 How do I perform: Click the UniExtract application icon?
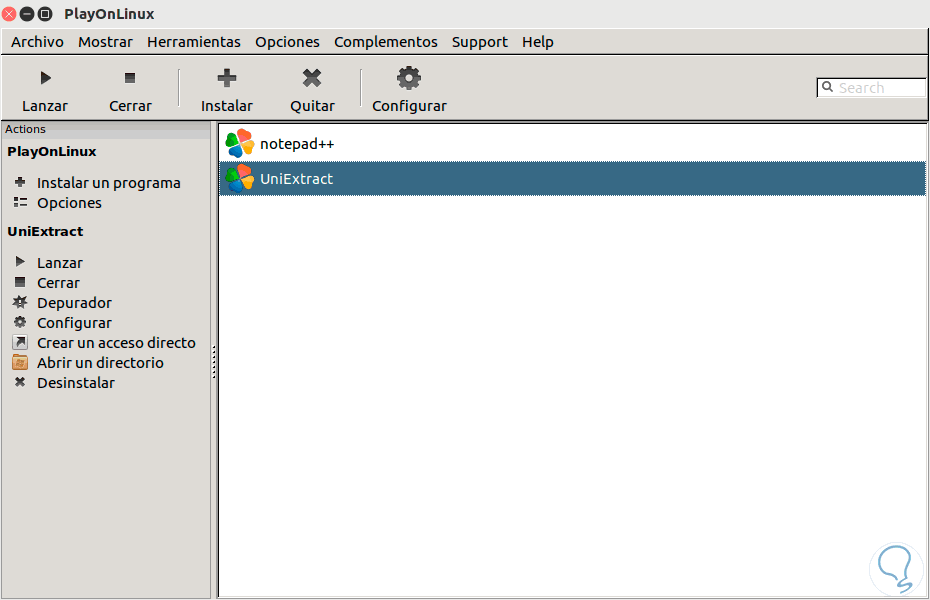[240, 178]
